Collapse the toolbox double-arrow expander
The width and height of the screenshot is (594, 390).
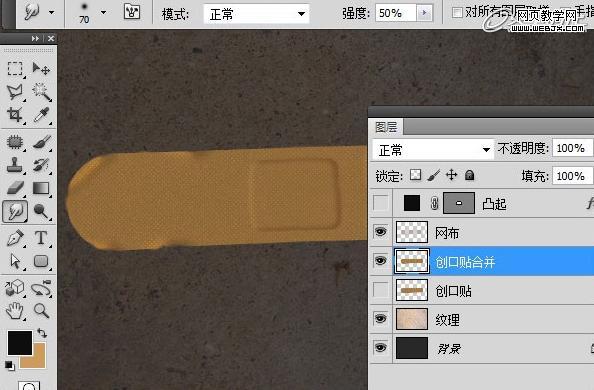(35, 39)
